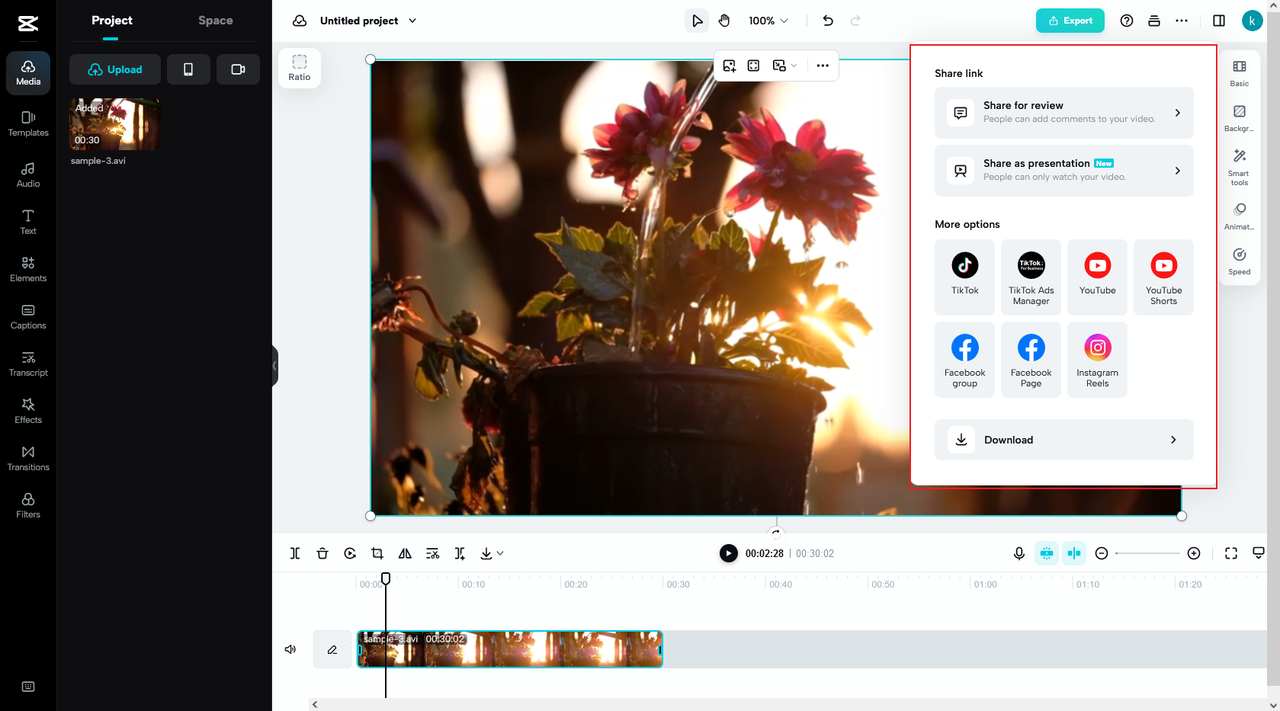Viewport: 1280px width, 711px height.
Task: Click the microphone voiceover icon
Action: coord(1019,553)
